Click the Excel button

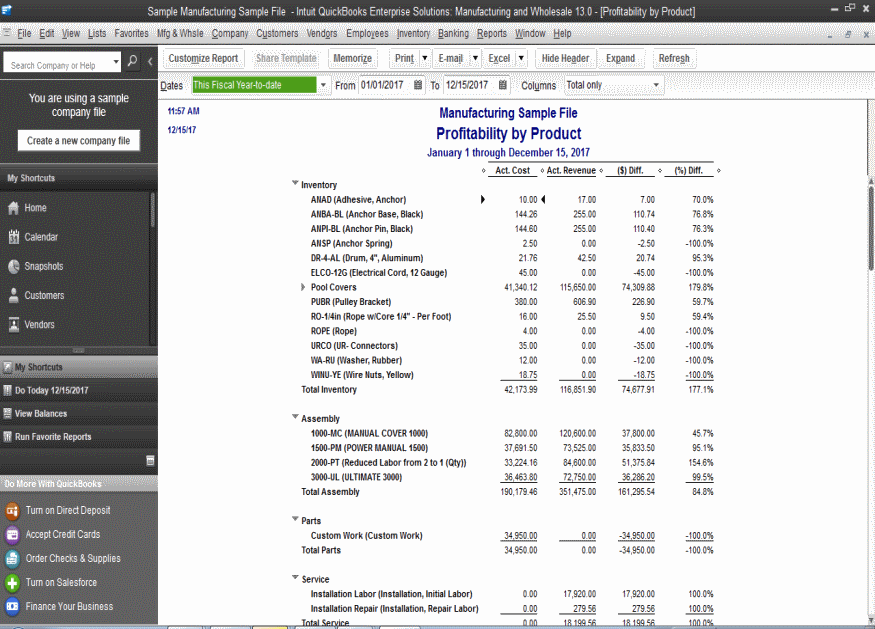point(499,58)
